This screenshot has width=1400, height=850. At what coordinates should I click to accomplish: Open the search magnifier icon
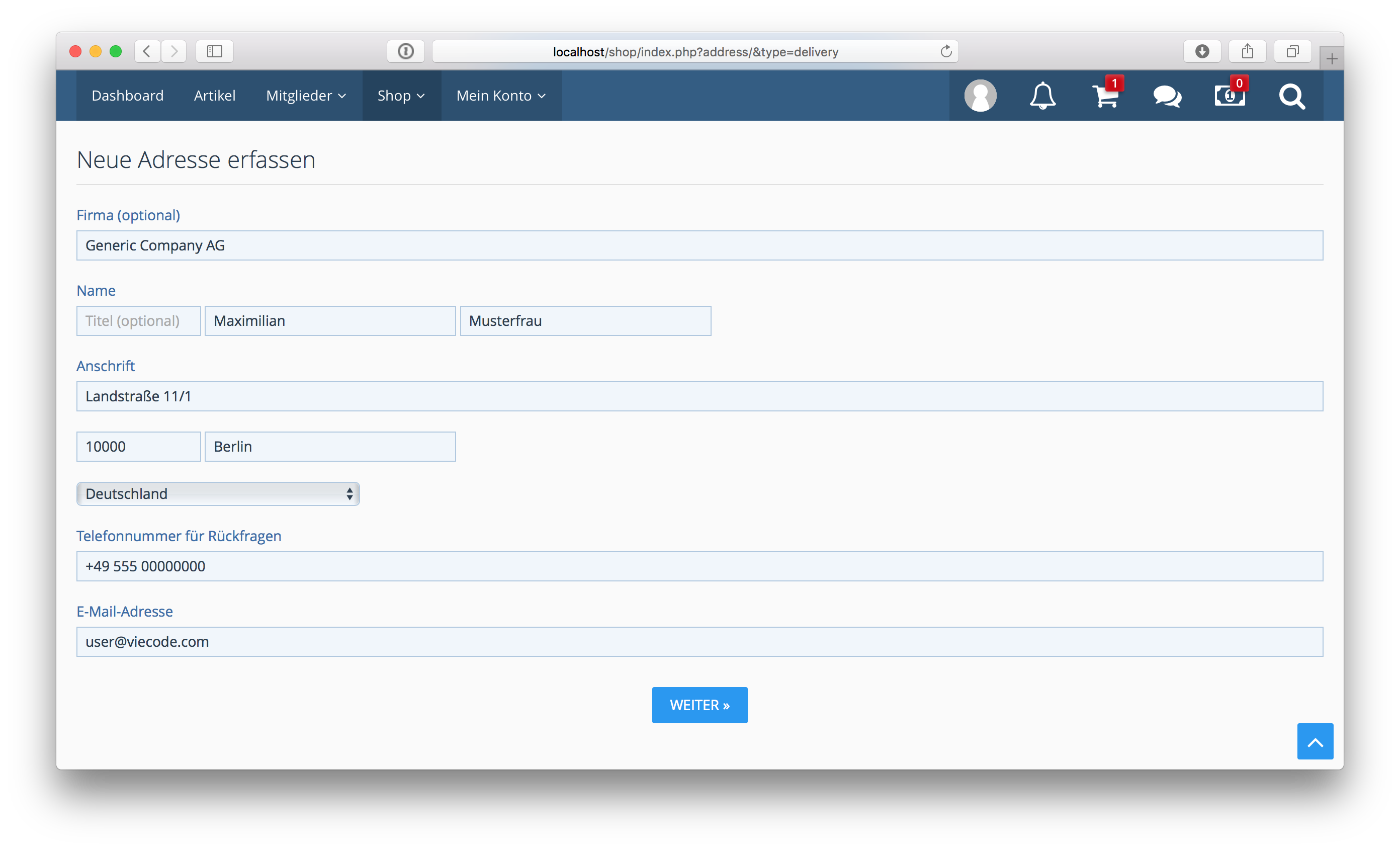click(x=1292, y=96)
